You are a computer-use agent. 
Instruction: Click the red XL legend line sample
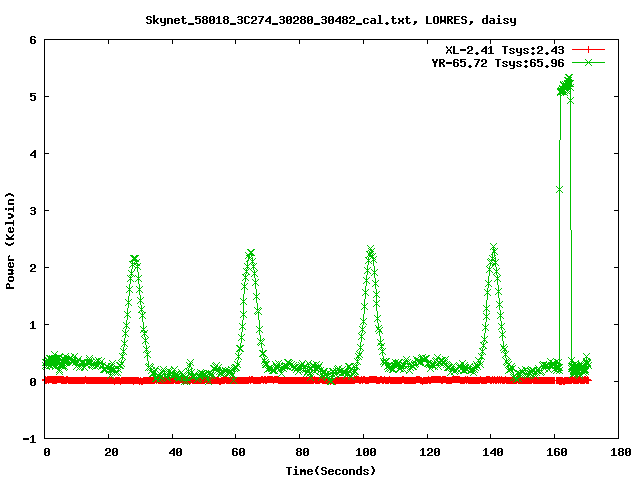[x=588, y=50]
